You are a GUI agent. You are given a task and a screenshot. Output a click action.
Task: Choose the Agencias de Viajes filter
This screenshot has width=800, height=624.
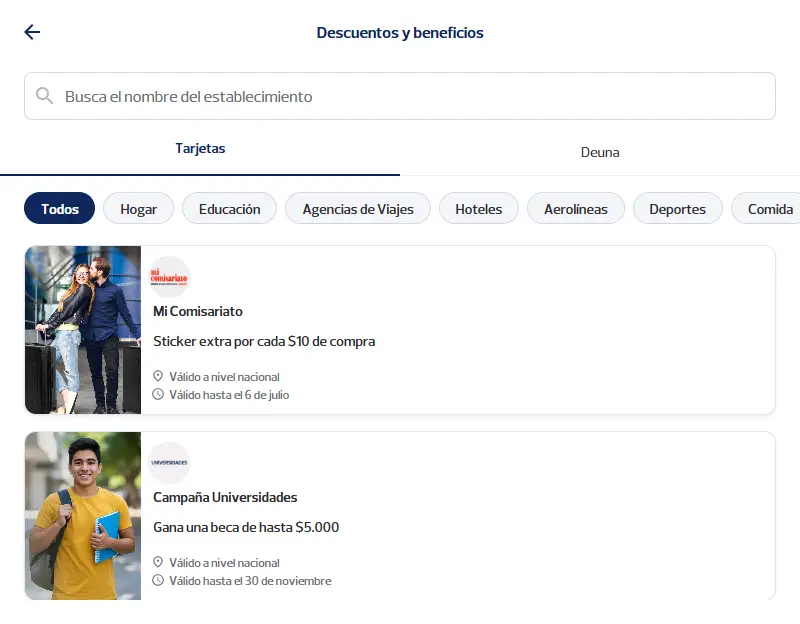point(358,208)
